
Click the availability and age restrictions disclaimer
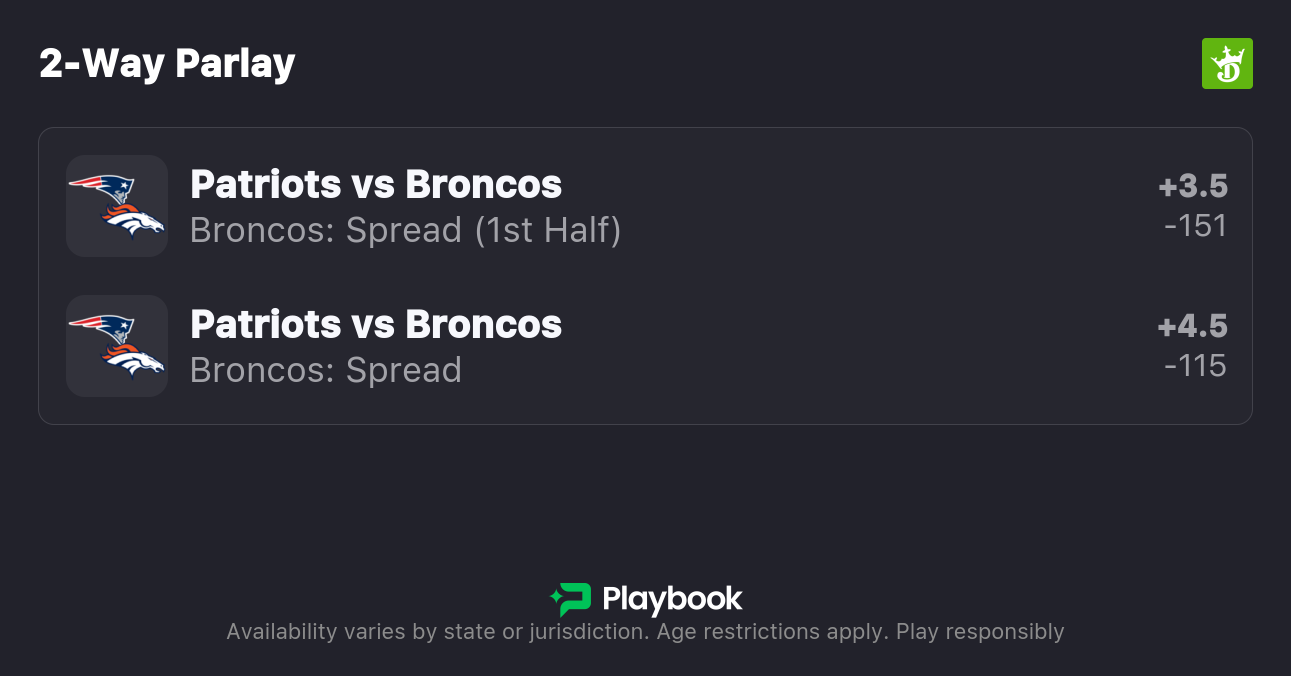(x=645, y=632)
